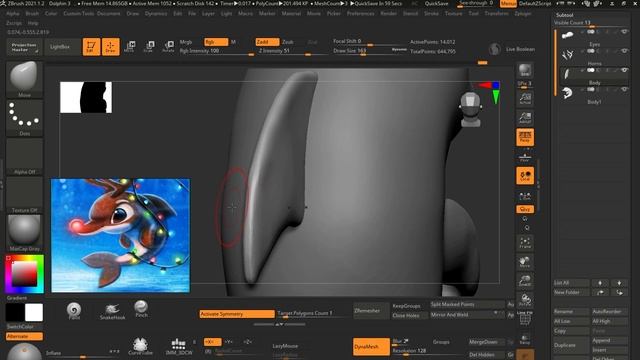
Task: Click the Duplicate subtool button
Action: (571, 345)
